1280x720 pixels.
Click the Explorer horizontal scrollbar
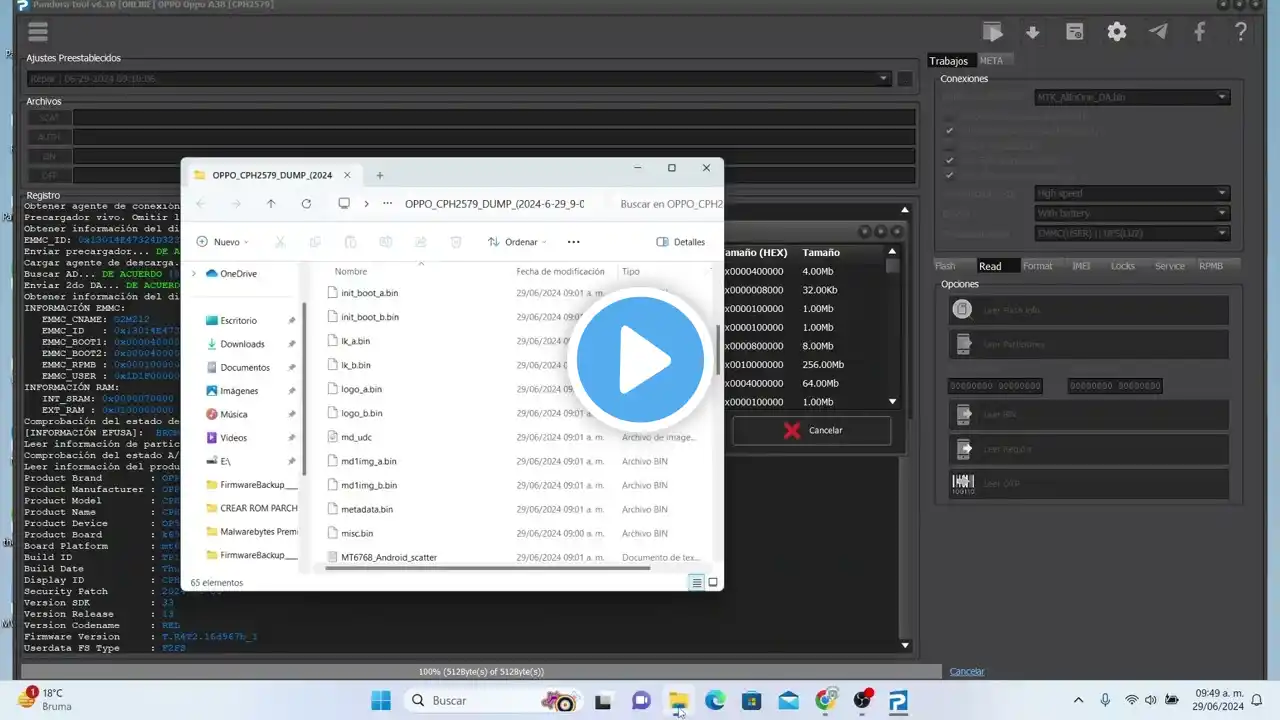(488, 568)
